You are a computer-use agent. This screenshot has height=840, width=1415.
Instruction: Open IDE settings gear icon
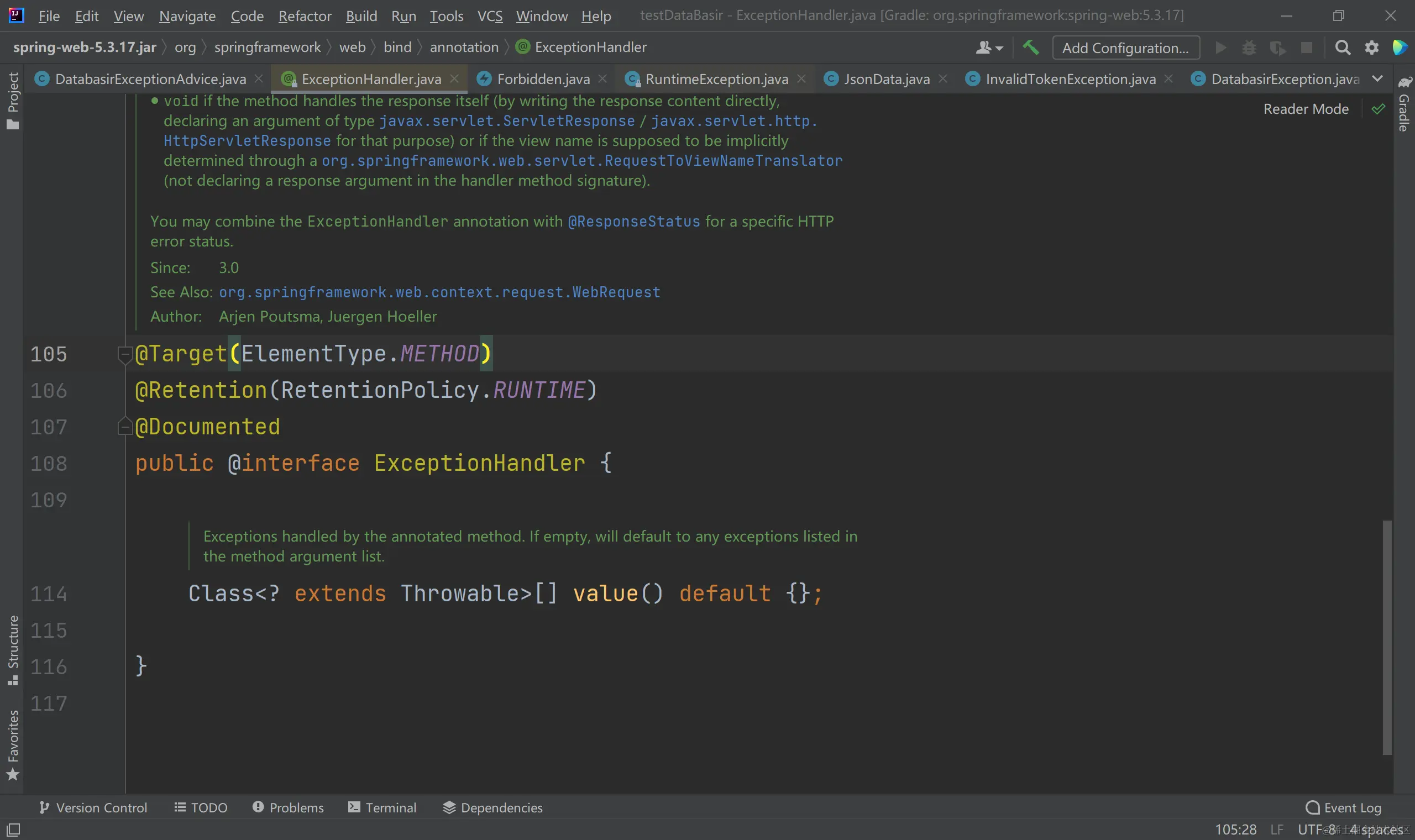click(1371, 48)
